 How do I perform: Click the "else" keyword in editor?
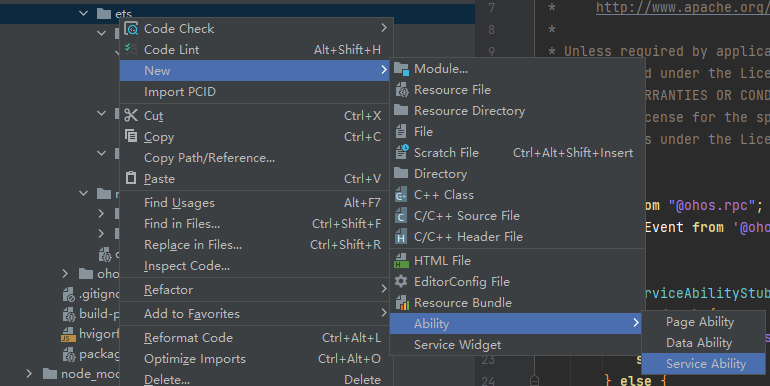coord(635,381)
